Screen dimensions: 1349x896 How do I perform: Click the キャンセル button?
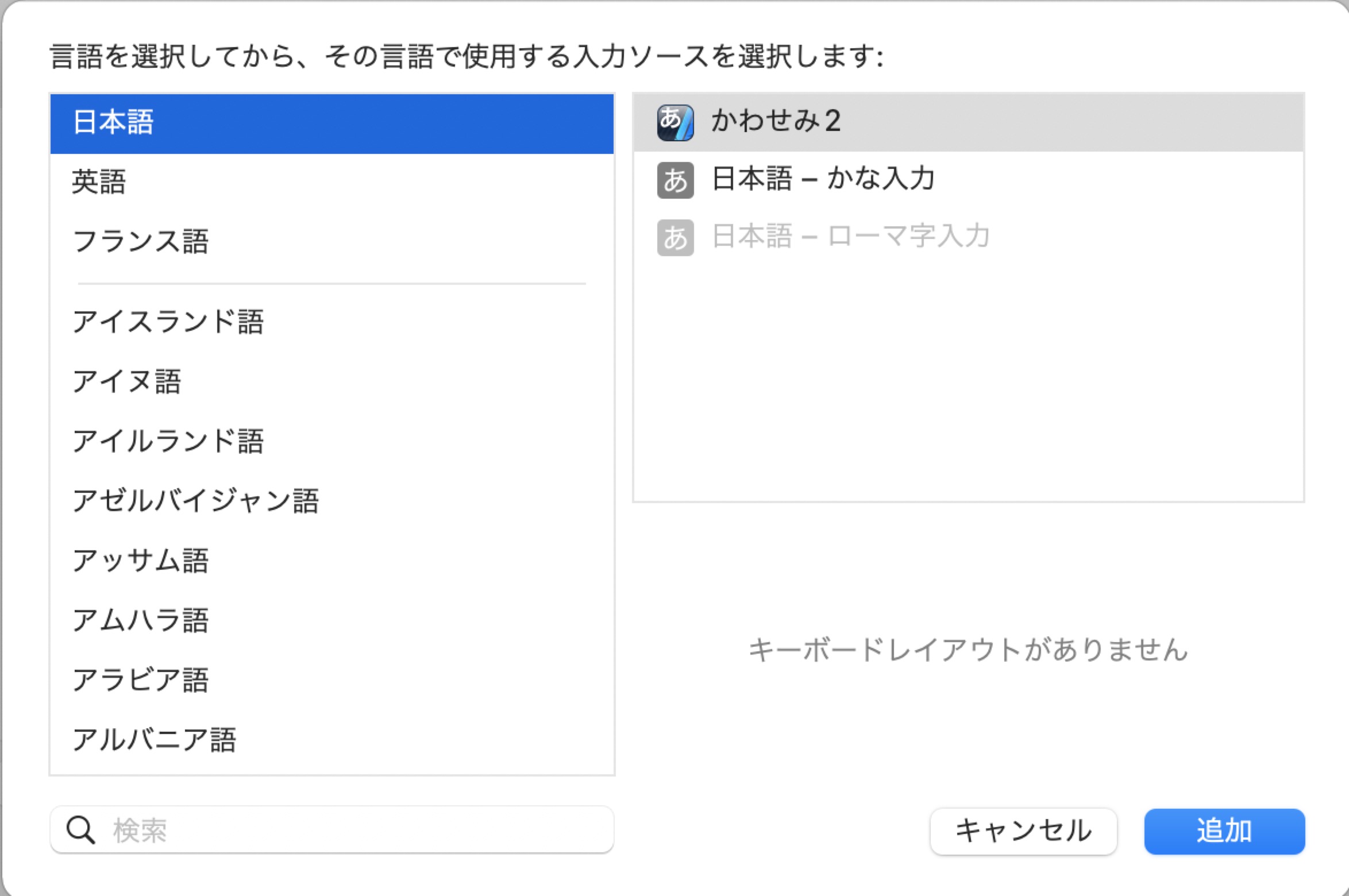point(1024,831)
